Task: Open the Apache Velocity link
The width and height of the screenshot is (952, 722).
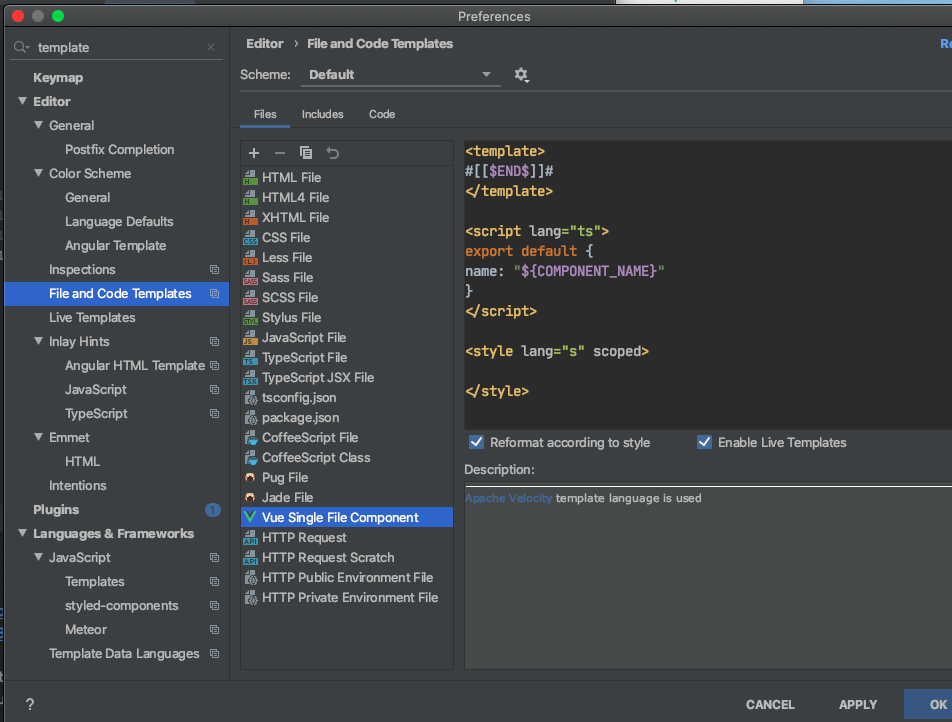Action: click(509, 498)
